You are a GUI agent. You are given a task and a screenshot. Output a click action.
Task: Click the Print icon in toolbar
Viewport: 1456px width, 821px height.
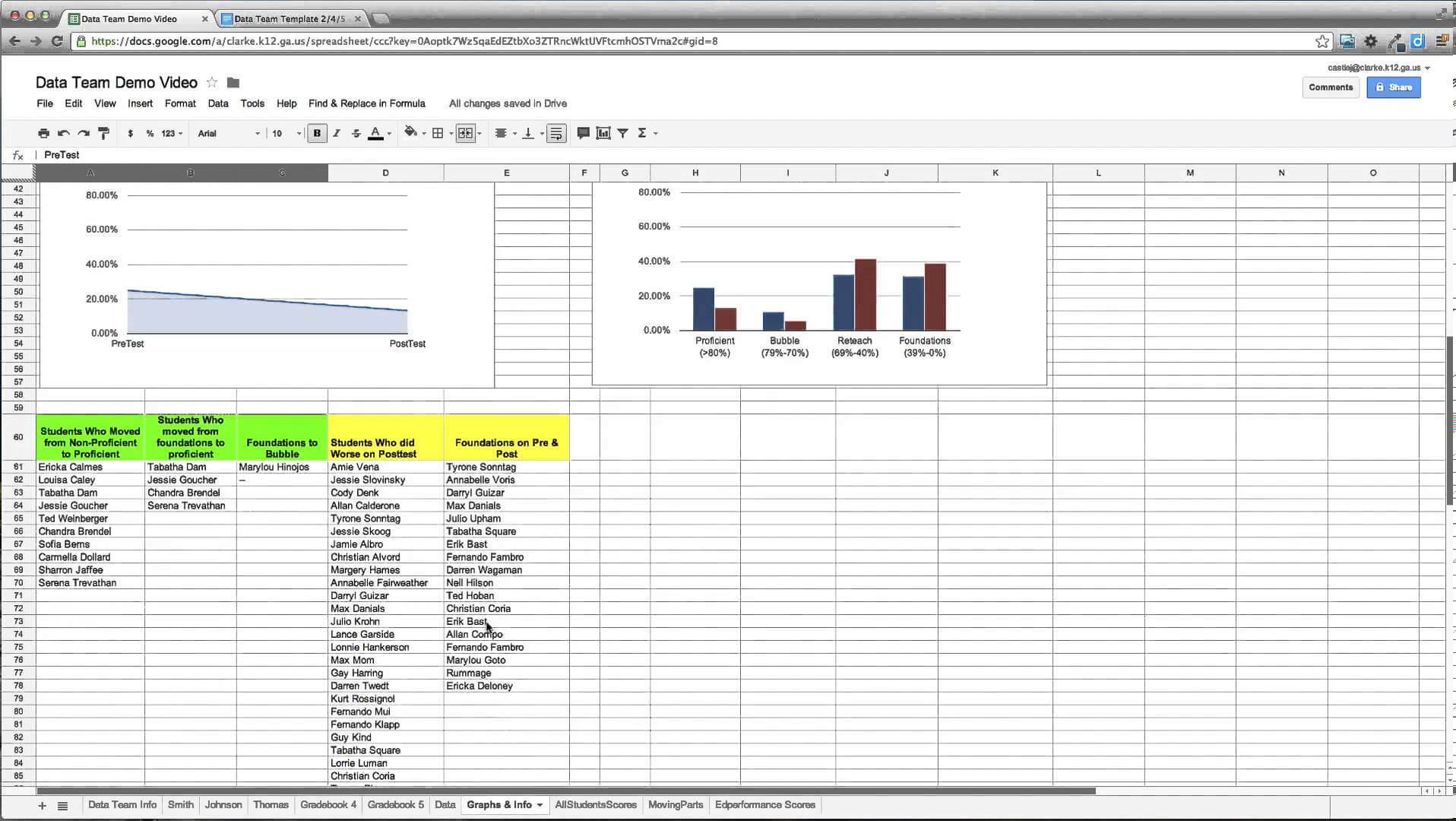(43, 133)
